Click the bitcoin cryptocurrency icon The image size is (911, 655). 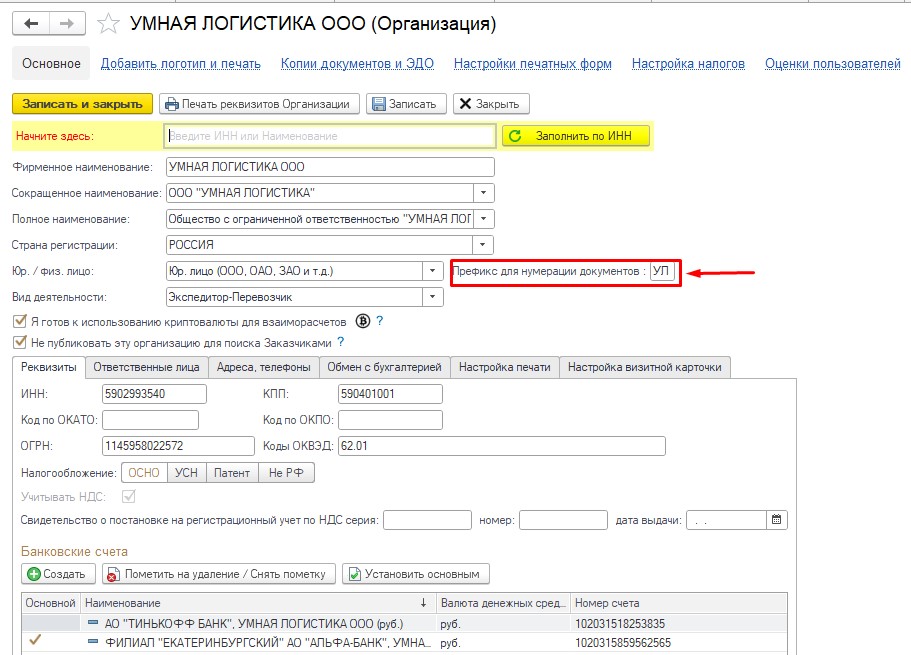point(363,321)
